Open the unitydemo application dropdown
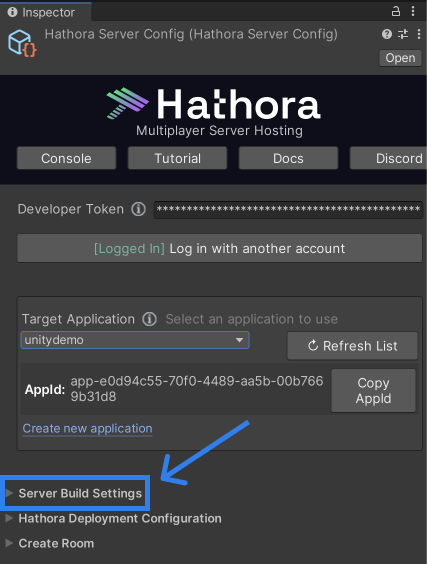427x564 pixels. tap(135, 340)
